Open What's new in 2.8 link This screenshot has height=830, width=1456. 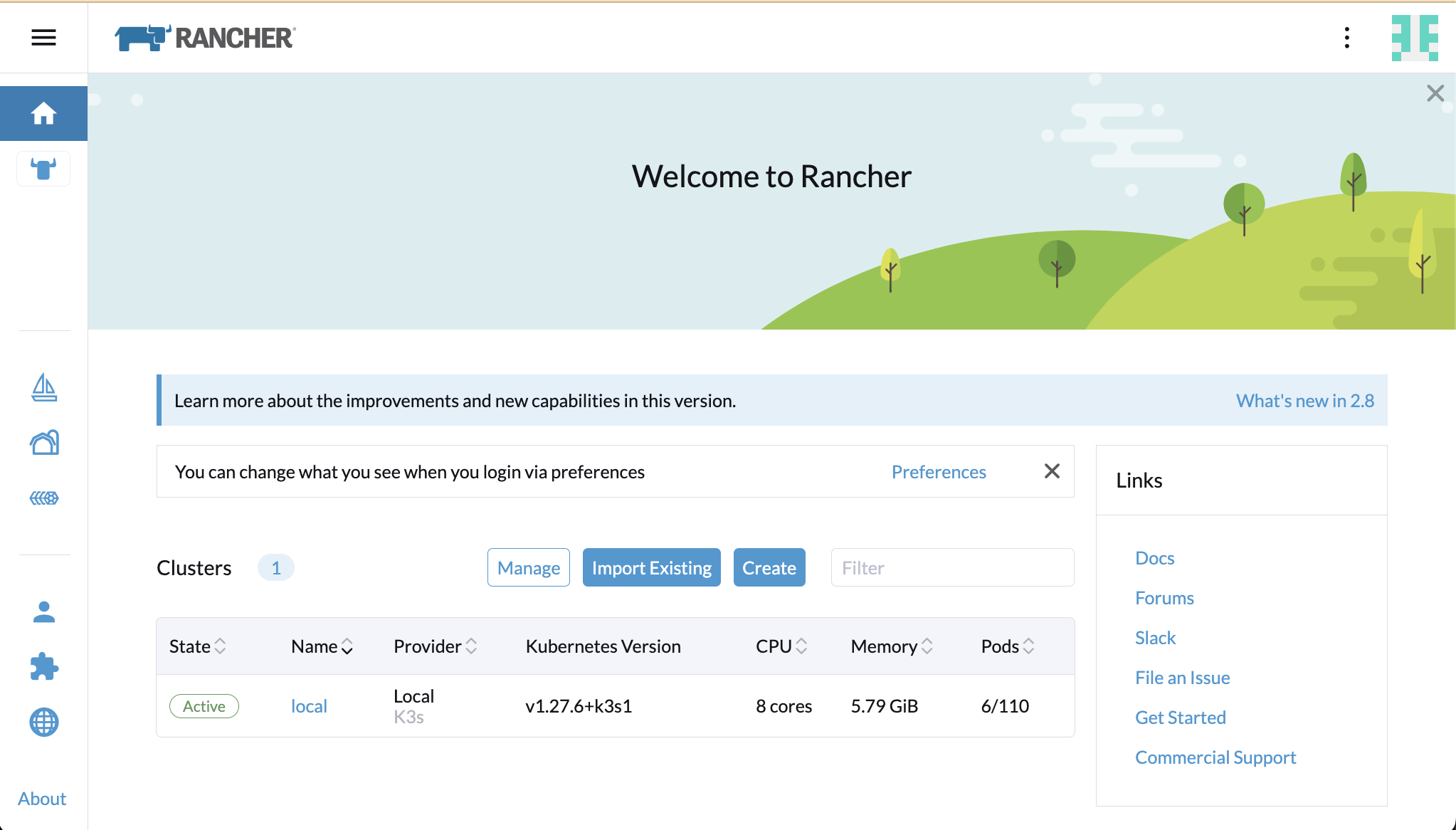tap(1304, 401)
